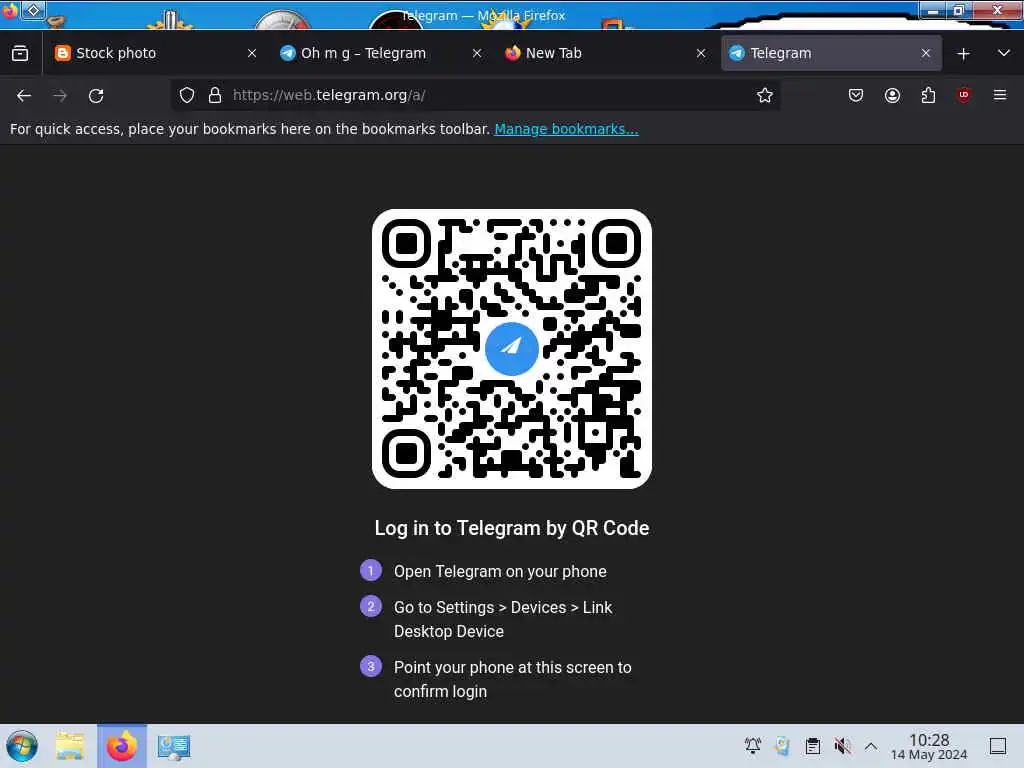1024x768 pixels.
Task: Switch to the Stock photo tab
Action: coord(155,53)
